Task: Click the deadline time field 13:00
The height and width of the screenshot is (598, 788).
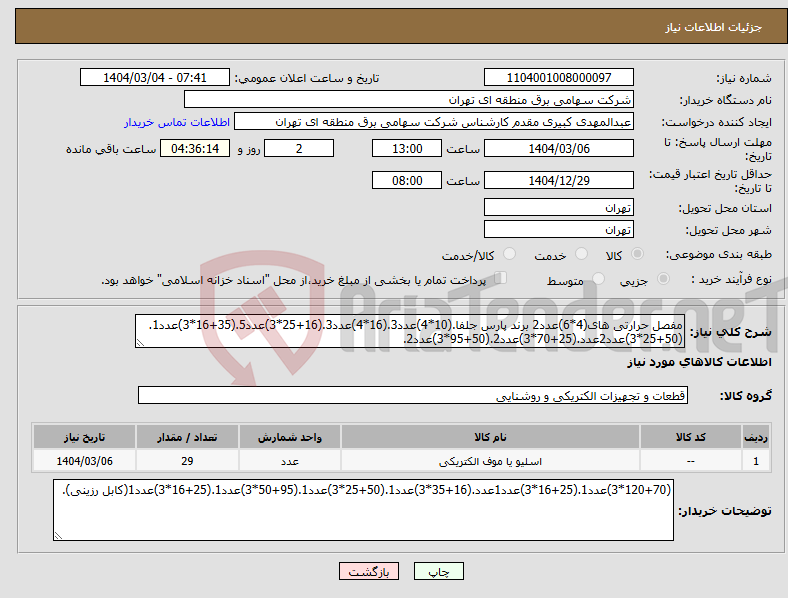Action: coord(407,149)
